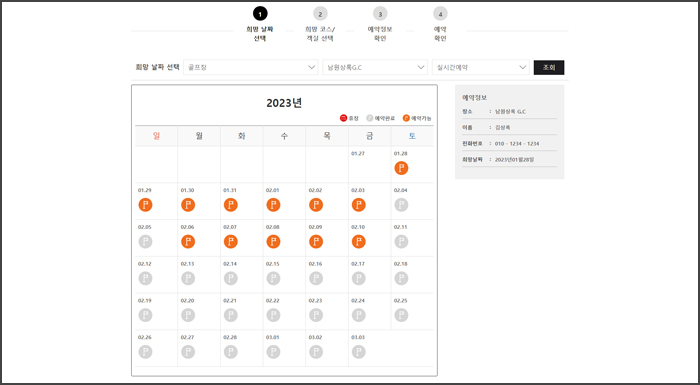Choose the orange flag icon on 02.10

coord(358,242)
